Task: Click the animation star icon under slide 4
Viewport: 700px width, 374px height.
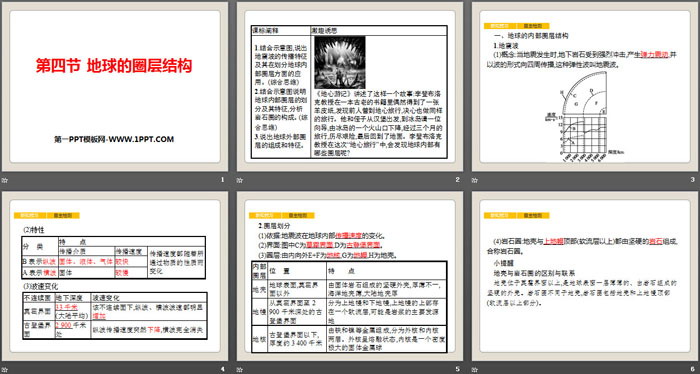Action: click(4, 369)
